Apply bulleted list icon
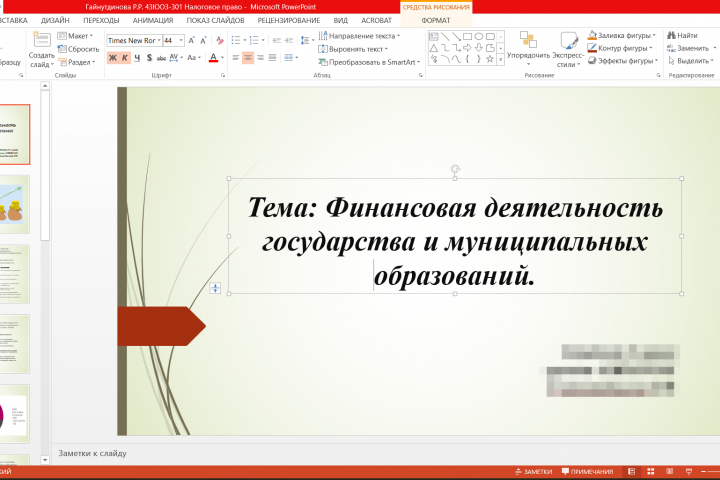Viewport: 720px width, 480px height. coord(236,40)
